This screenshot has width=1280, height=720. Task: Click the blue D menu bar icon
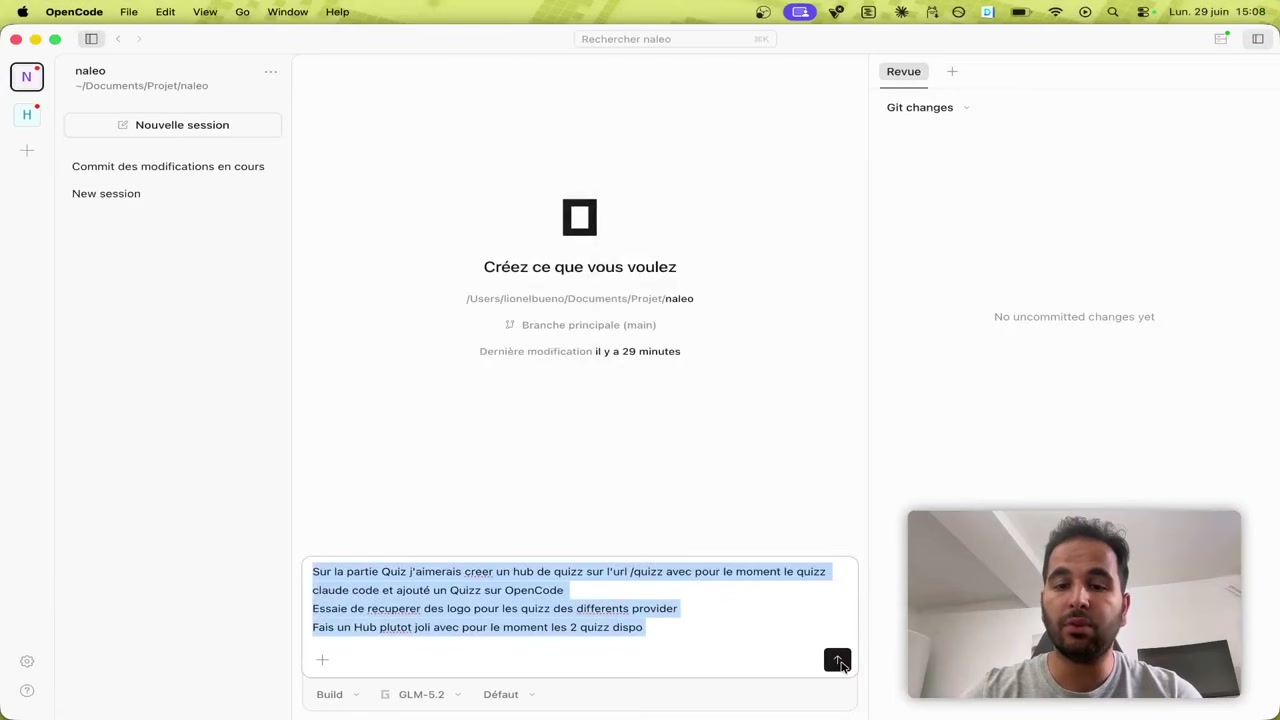click(987, 12)
